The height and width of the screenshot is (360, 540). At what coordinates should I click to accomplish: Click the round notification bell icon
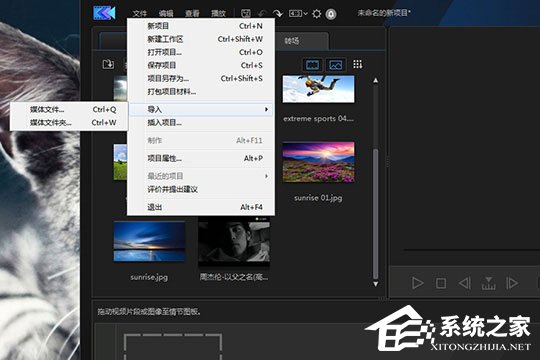pos(331,14)
